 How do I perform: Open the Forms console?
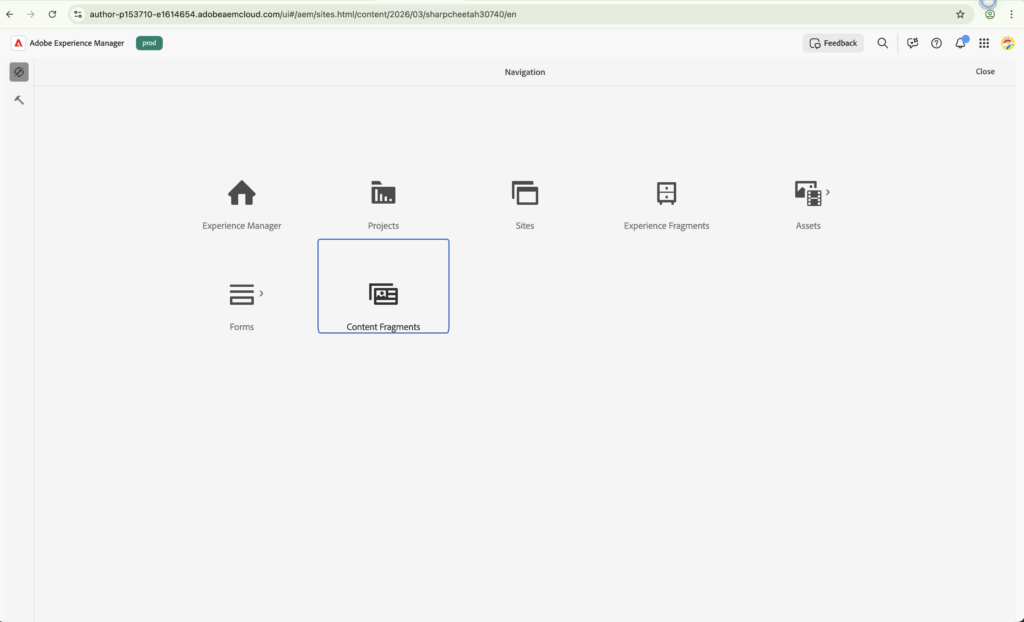[x=241, y=295]
